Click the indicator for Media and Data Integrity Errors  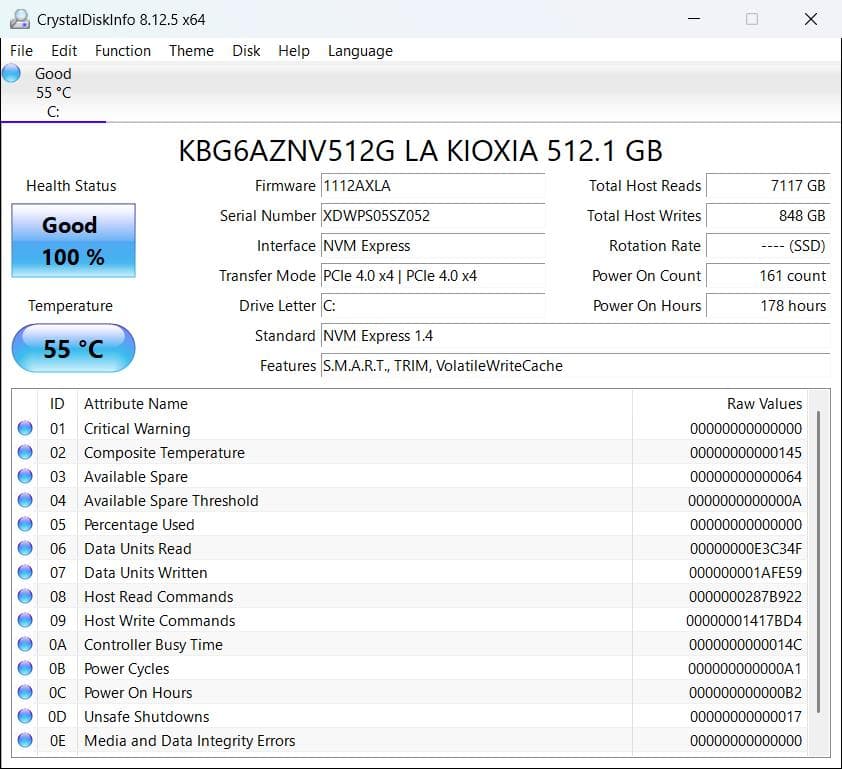(x=25, y=740)
